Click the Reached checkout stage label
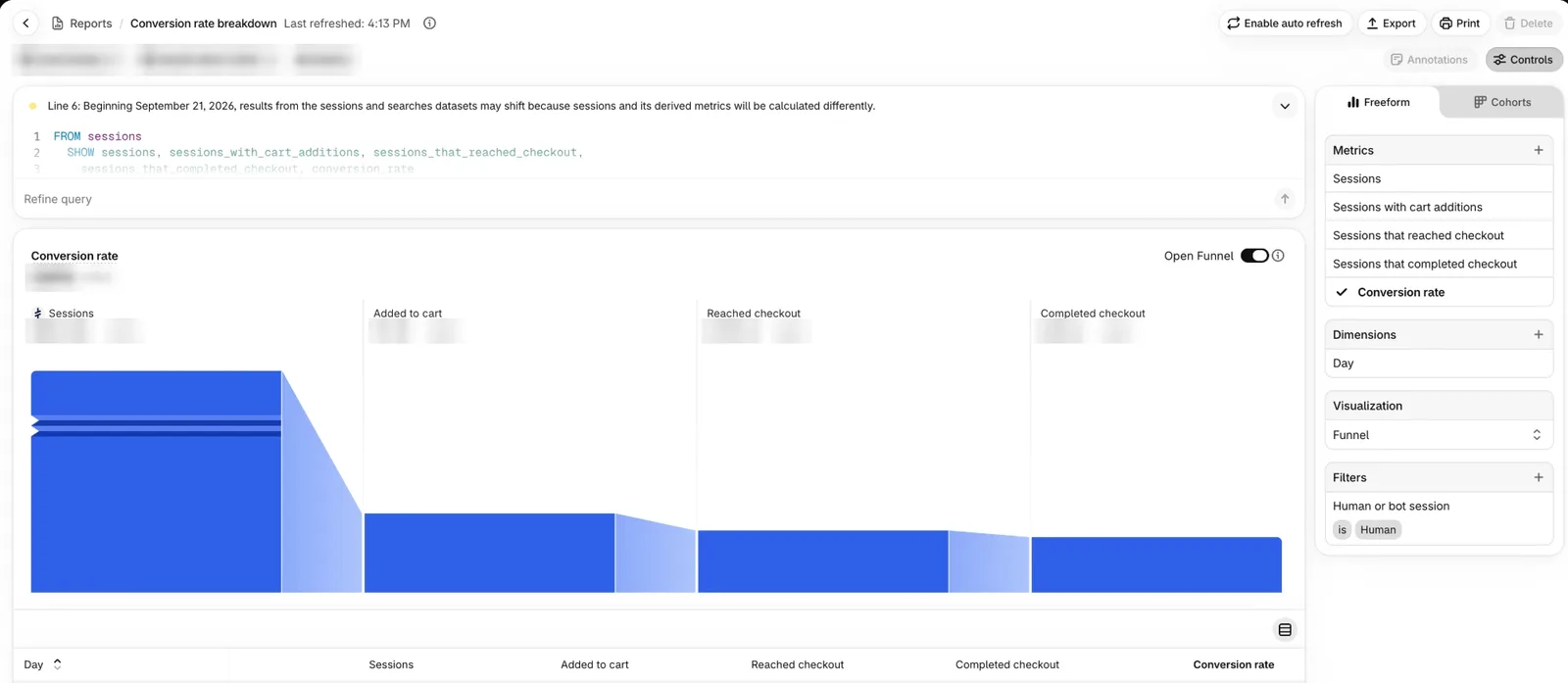 click(754, 314)
